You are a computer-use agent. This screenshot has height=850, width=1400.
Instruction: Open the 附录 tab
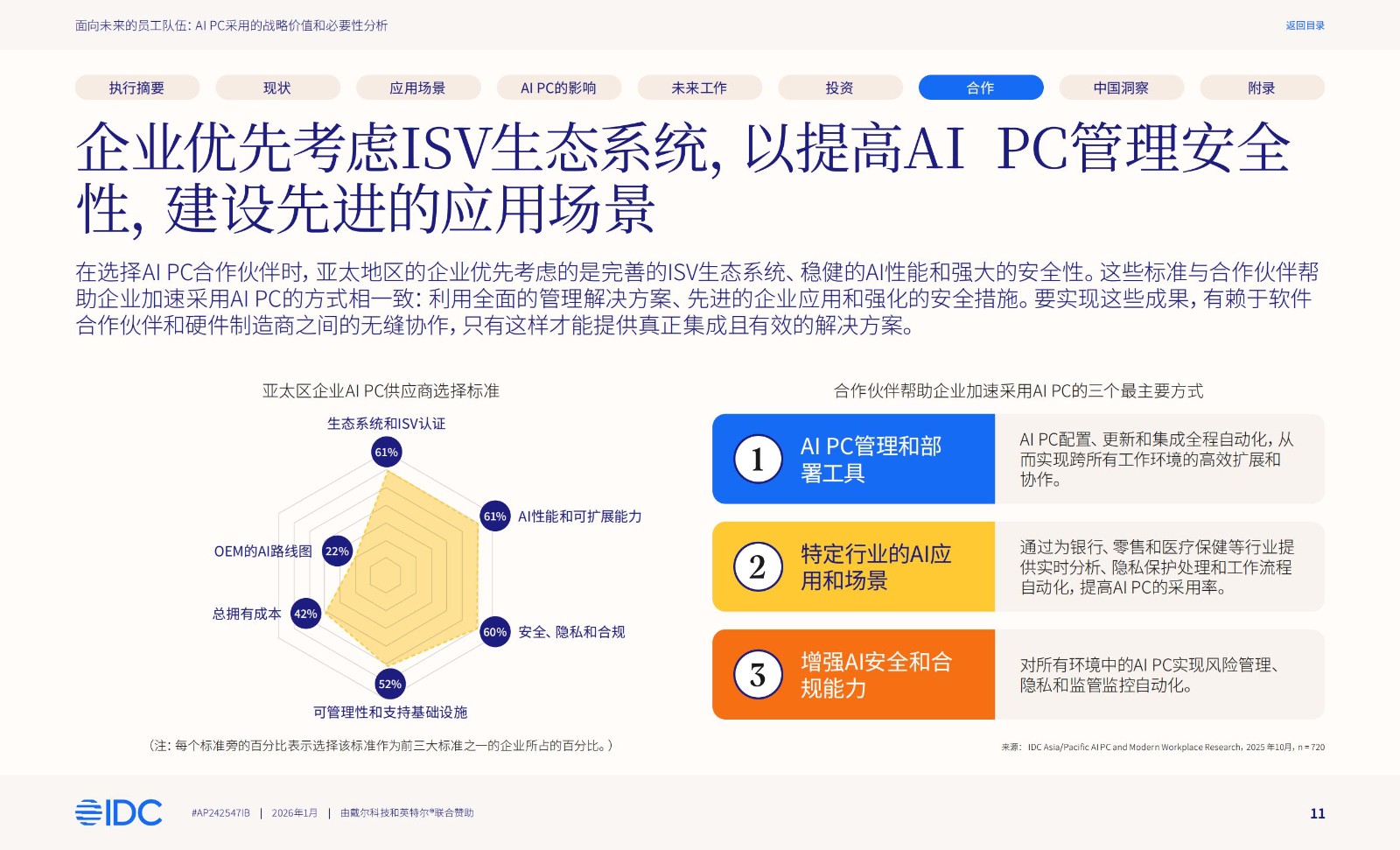tap(1261, 88)
